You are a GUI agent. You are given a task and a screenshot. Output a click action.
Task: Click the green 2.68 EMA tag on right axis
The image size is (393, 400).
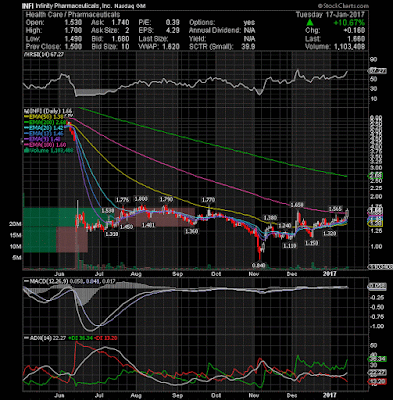point(375,175)
